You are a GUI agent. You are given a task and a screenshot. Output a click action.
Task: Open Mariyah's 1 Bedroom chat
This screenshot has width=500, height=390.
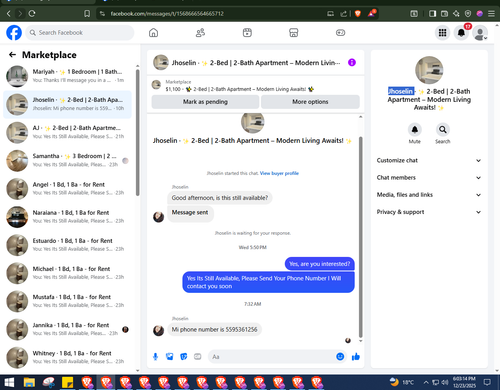pos(67,76)
